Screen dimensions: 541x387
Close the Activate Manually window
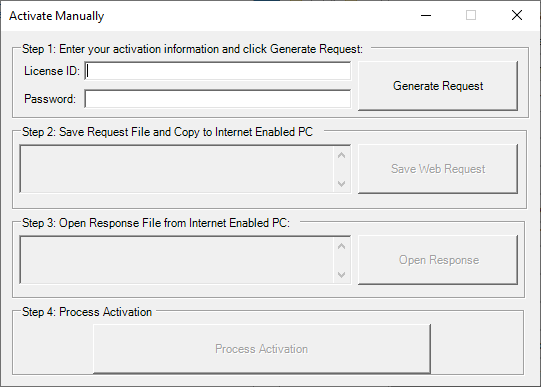click(x=517, y=15)
